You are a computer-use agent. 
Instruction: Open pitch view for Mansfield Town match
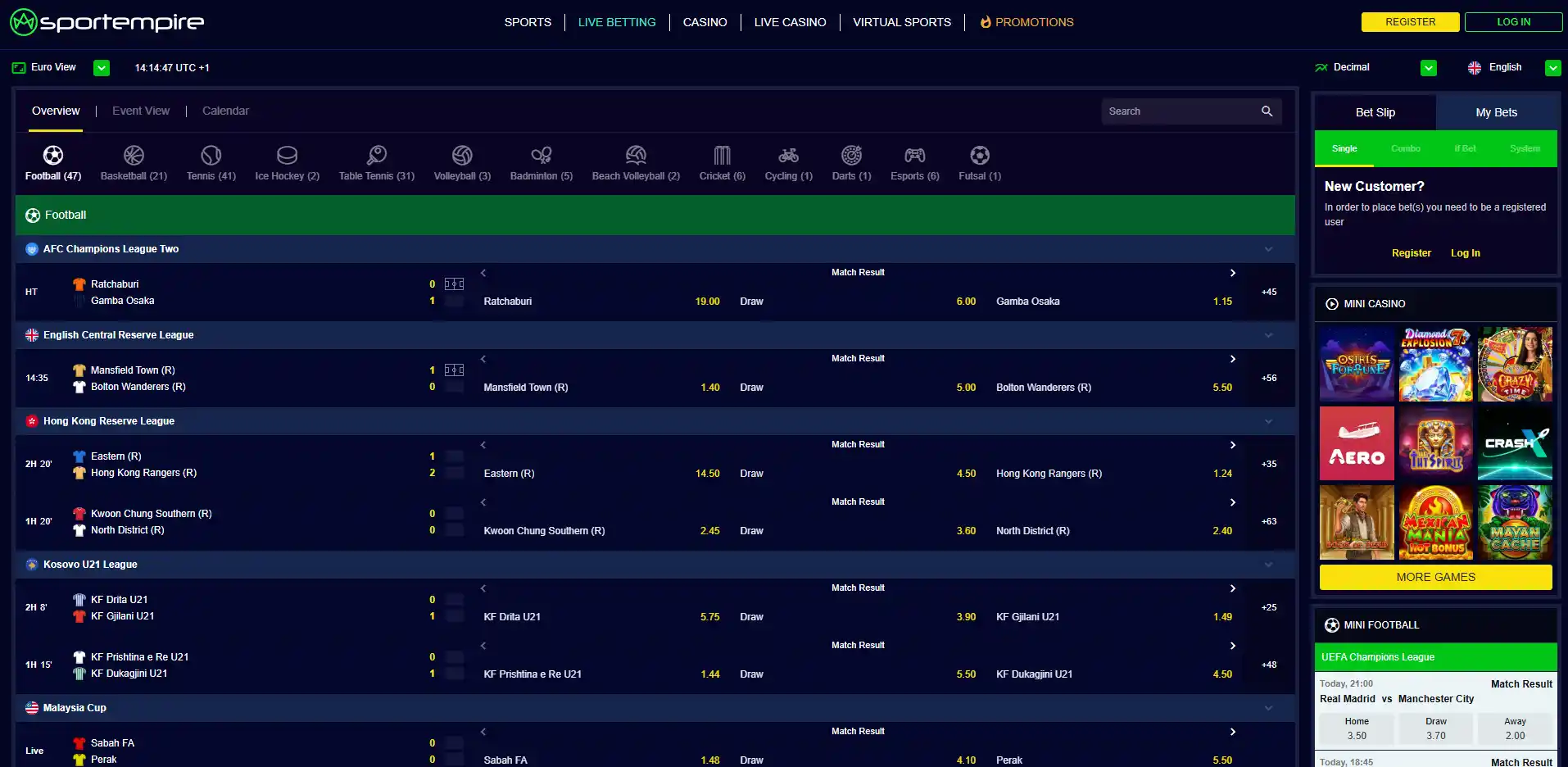pos(454,370)
